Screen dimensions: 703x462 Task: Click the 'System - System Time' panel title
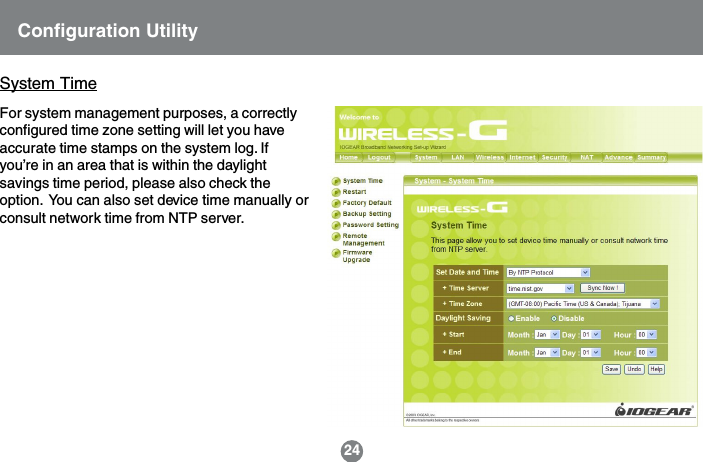454,181
